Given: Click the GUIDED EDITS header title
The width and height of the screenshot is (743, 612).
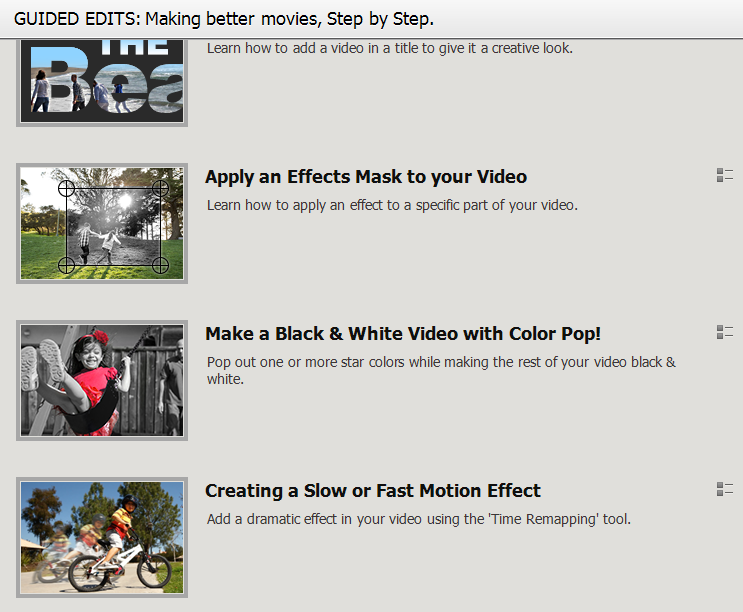Looking at the screenshot, I should (x=224, y=19).
